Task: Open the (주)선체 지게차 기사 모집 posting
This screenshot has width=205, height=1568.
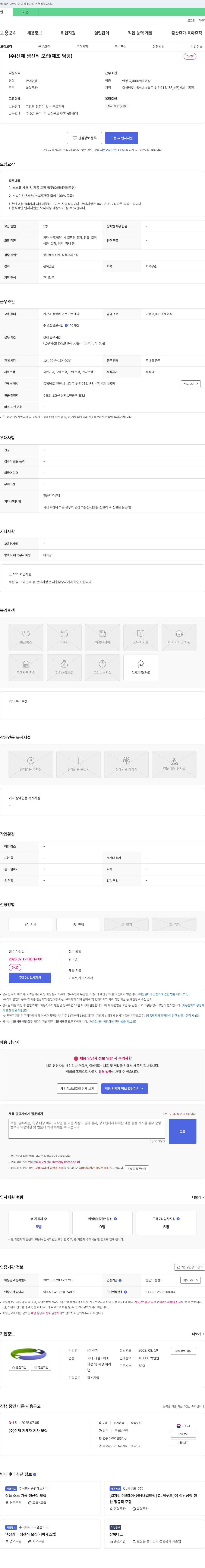Action: click(28, 1430)
